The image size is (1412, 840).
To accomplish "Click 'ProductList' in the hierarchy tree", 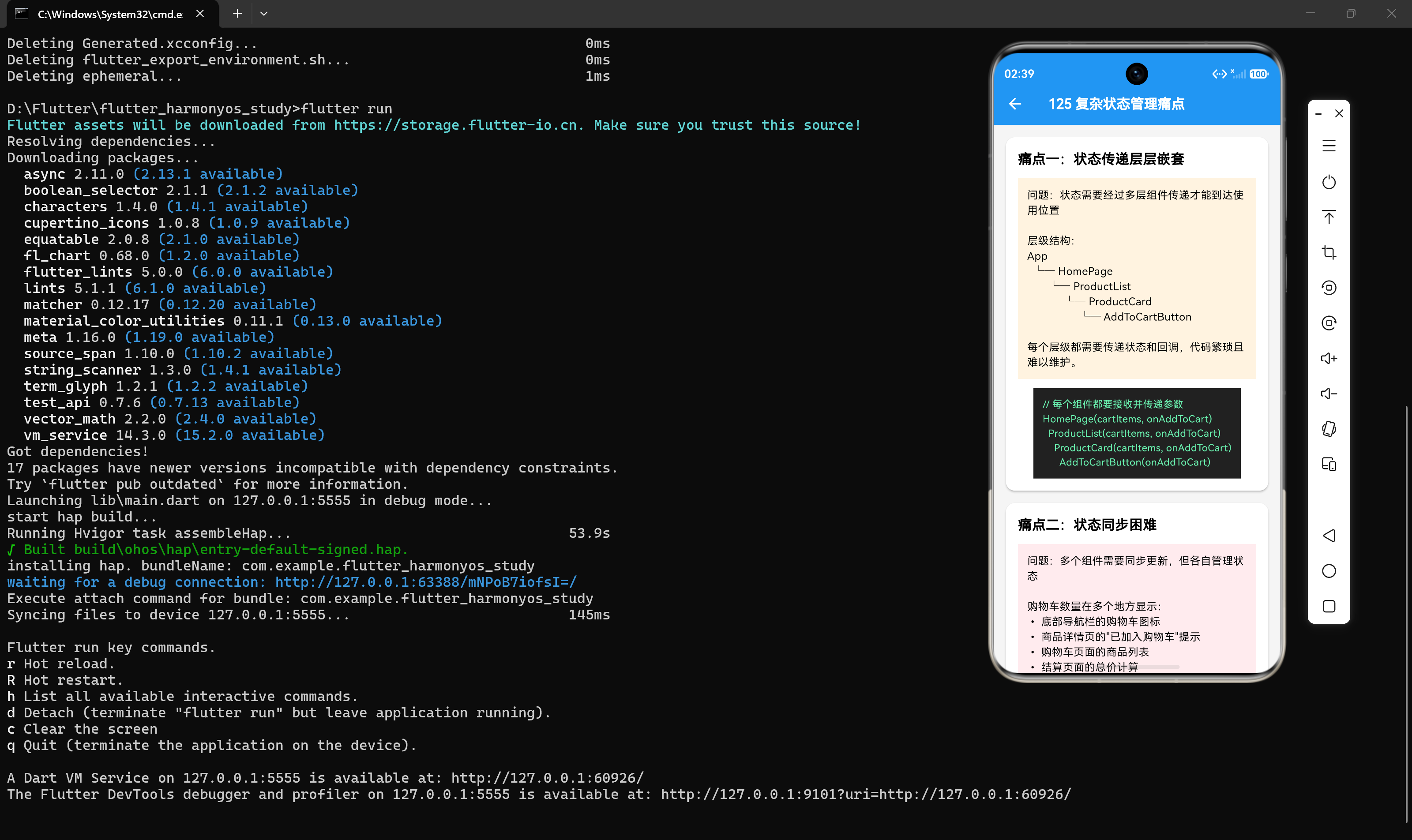I will click(1102, 286).
